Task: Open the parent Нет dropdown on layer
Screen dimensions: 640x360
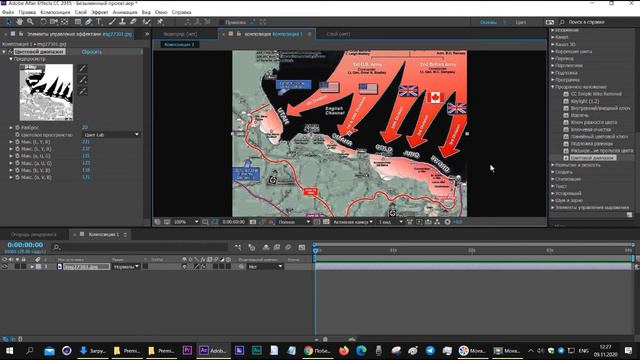Action: 265,267
